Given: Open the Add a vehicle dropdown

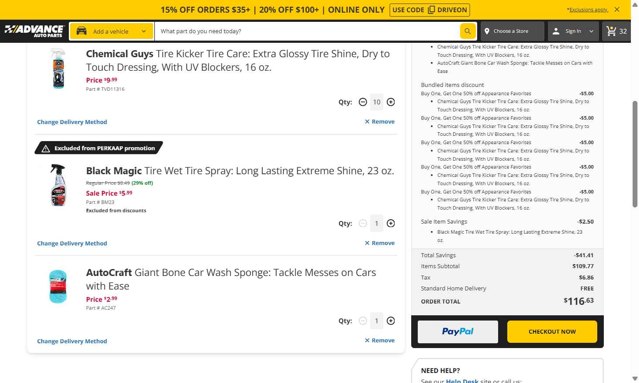Looking at the screenshot, I should coord(111,31).
